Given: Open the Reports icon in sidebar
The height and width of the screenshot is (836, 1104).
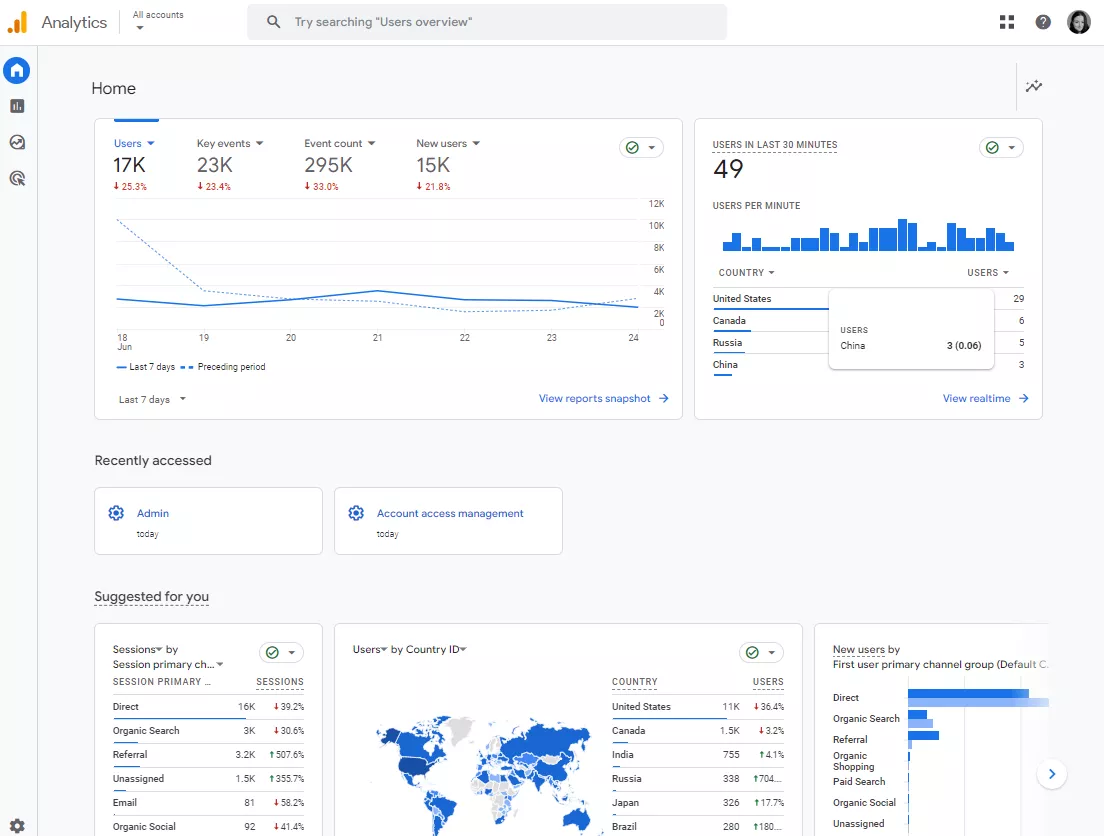Looking at the screenshot, I should pos(18,106).
